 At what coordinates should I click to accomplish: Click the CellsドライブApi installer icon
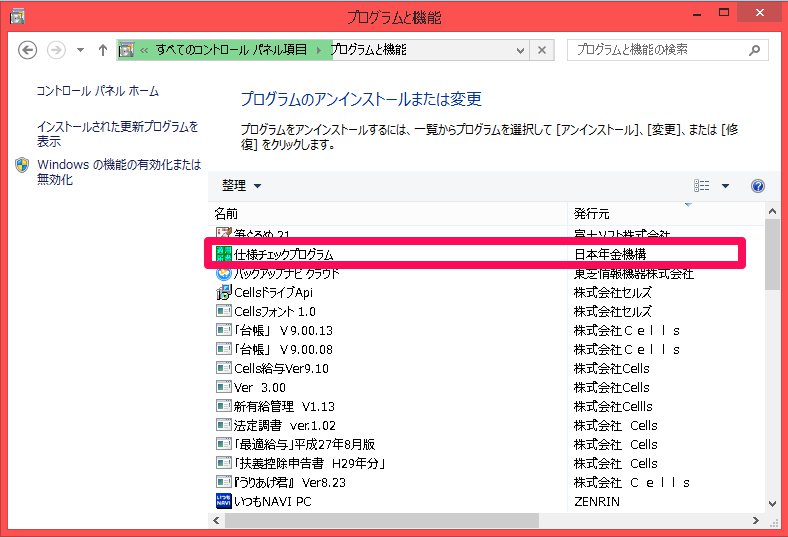tap(224, 292)
